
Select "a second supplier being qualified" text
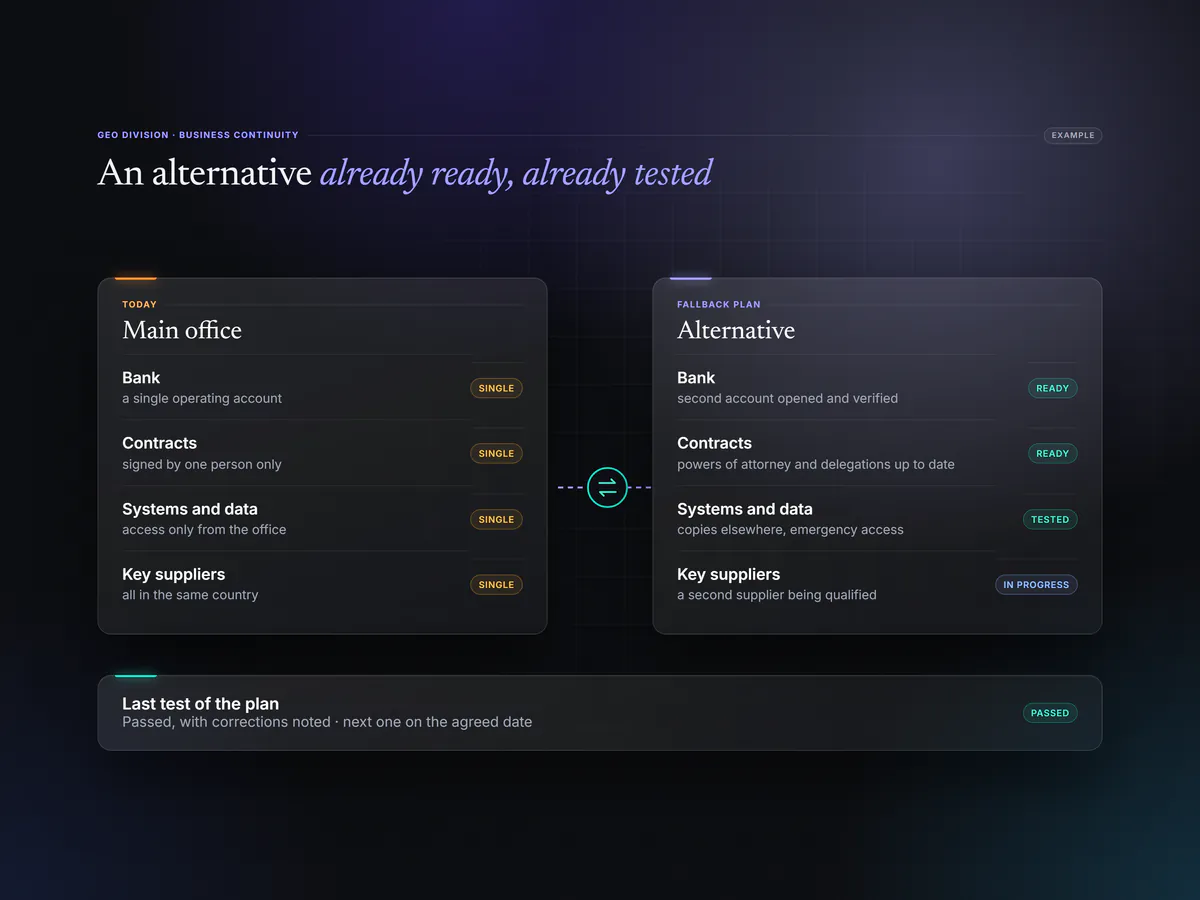[777, 595]
